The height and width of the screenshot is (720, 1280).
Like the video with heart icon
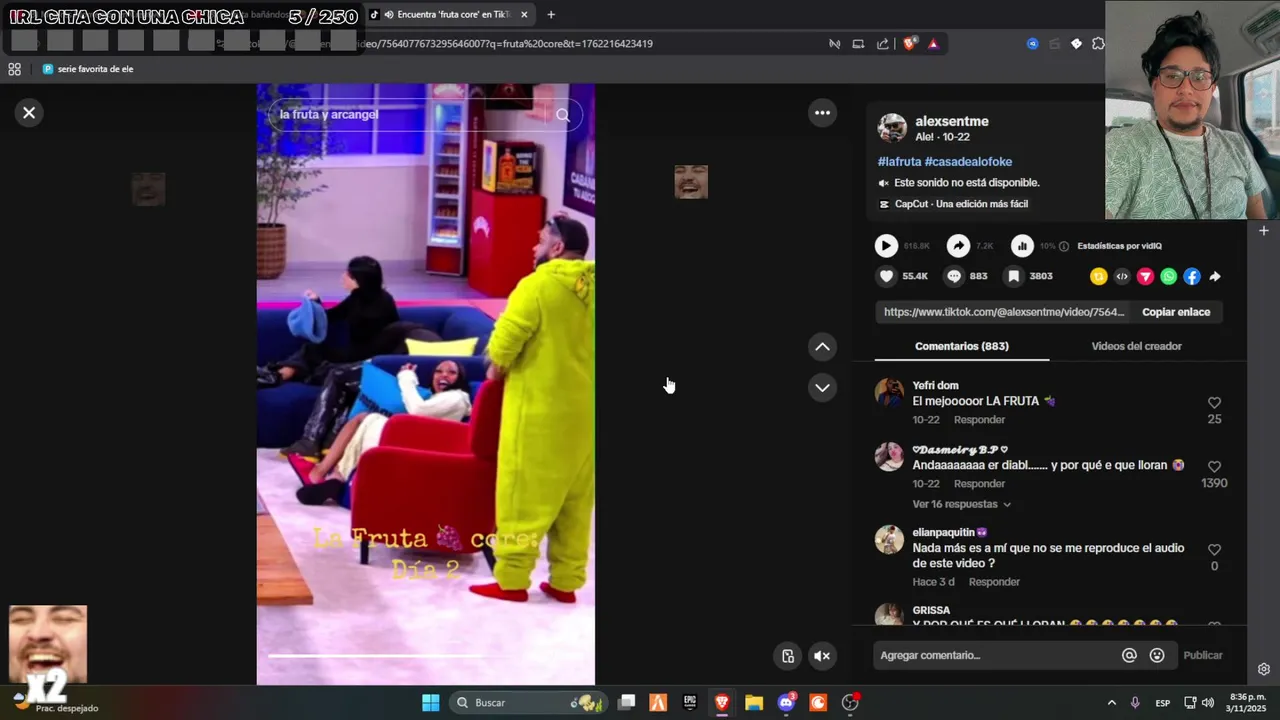tap(886, 276)
